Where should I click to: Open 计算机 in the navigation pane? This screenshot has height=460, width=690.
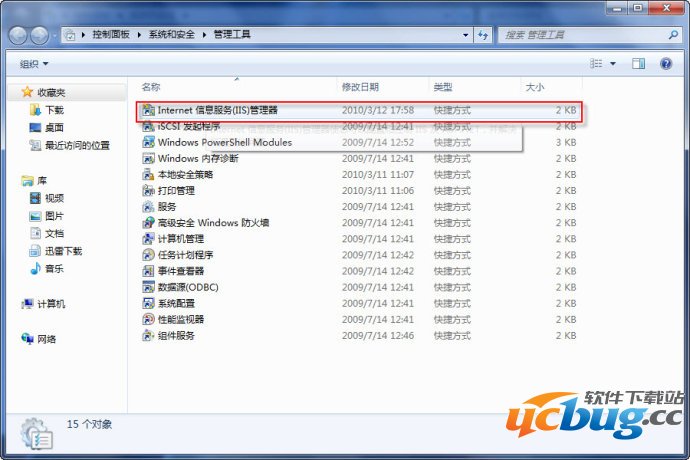[x=50, y=304]
